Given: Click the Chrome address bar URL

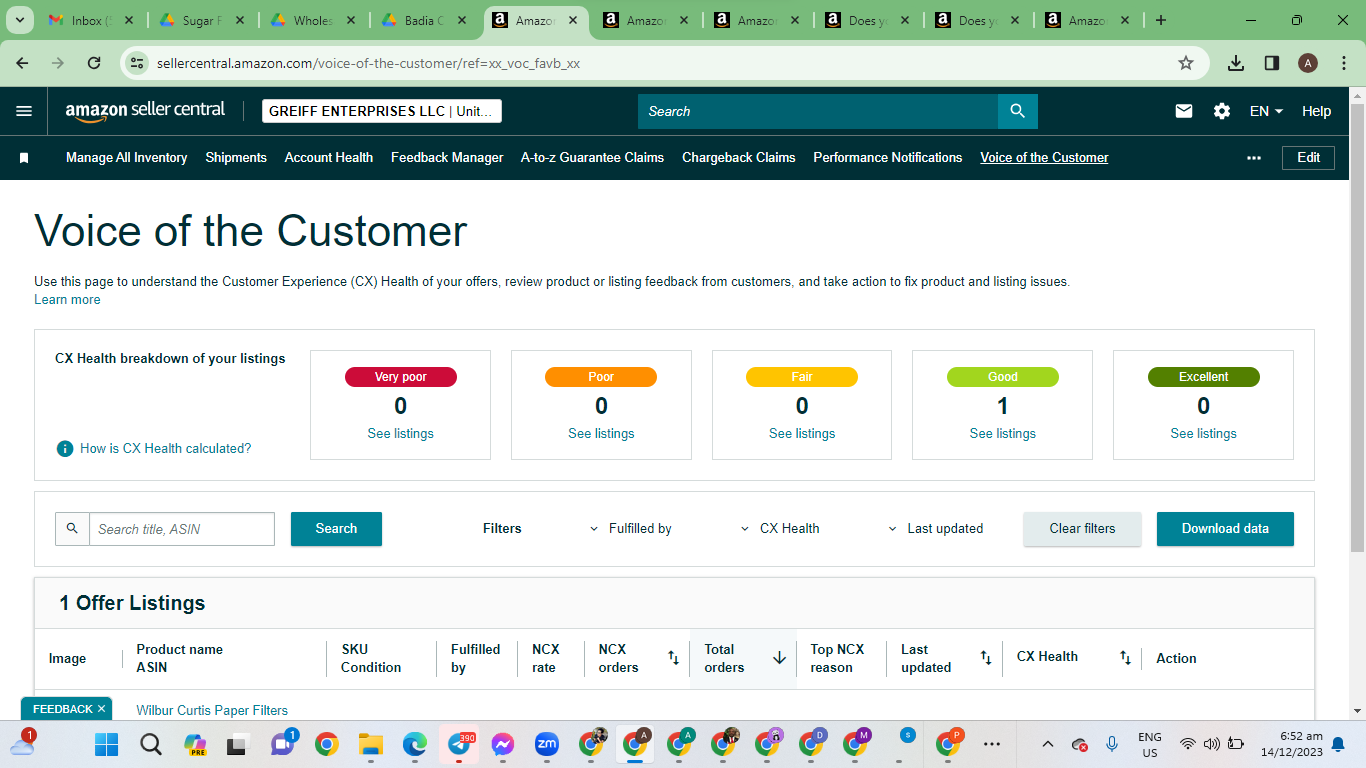Looking at the screenshot, I should [x=368, y=63].
